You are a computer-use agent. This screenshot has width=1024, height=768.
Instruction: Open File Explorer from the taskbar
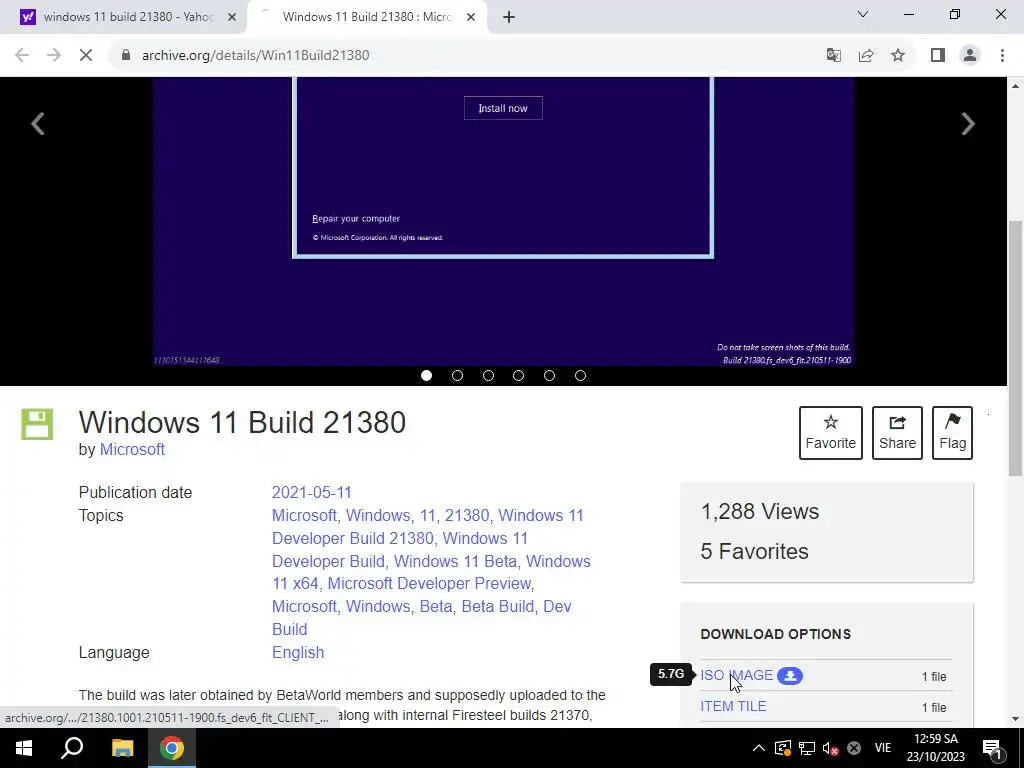pos(122,748)
